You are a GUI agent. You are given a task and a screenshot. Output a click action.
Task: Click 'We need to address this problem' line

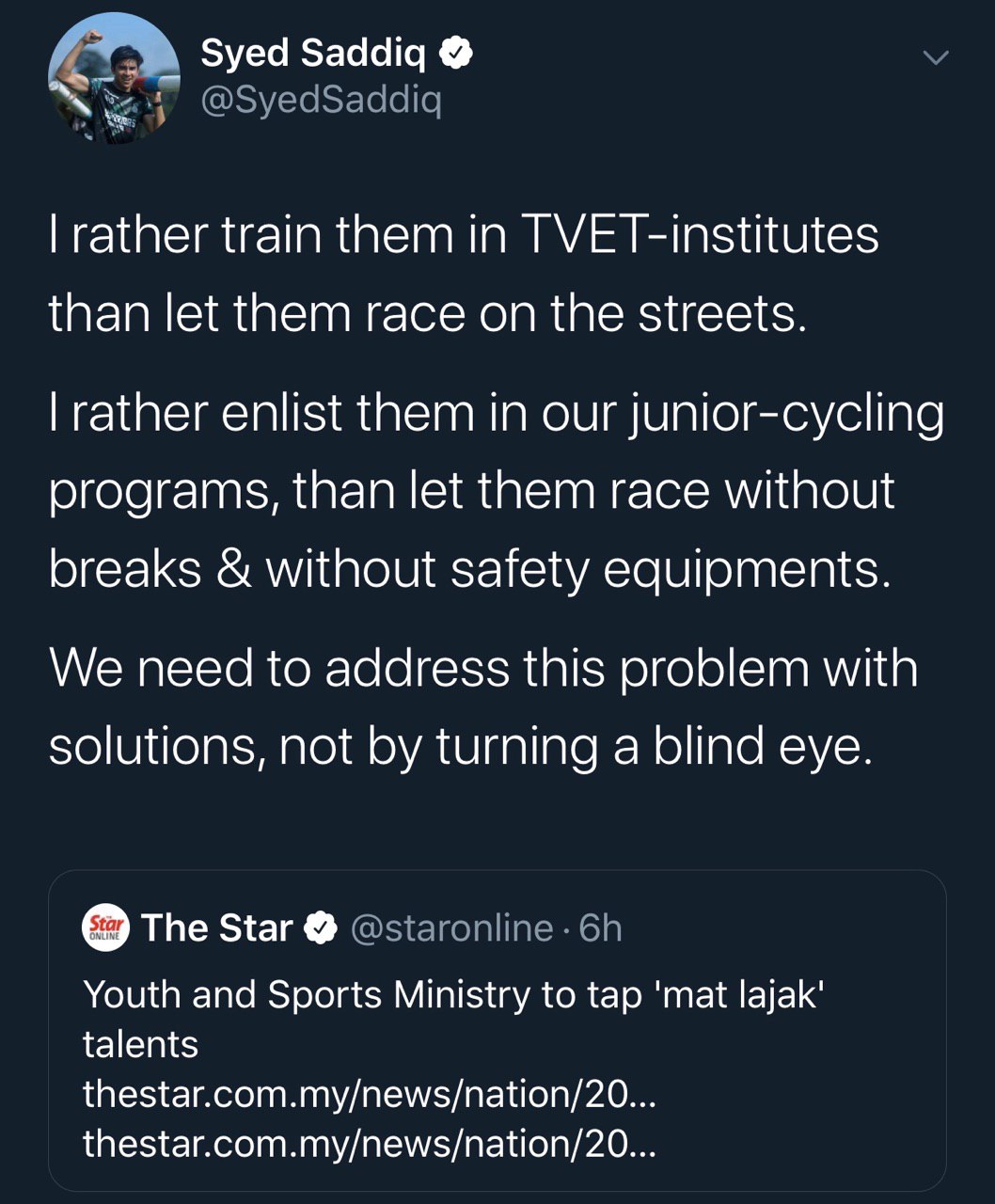[x=482, y=669]
